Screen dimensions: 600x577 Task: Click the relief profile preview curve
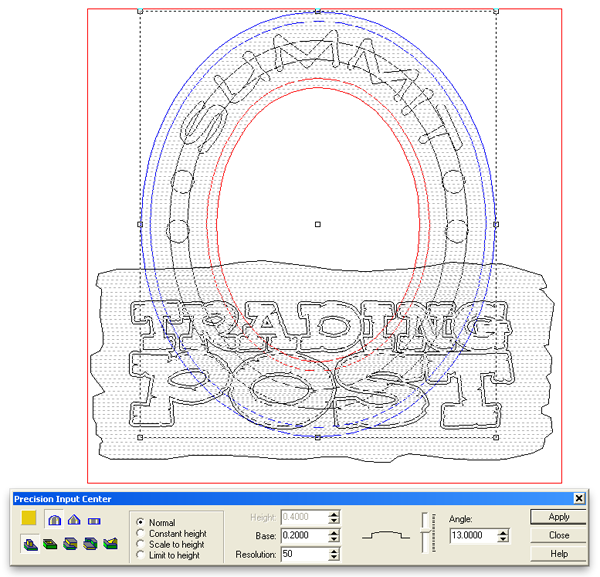click(386, 535)
